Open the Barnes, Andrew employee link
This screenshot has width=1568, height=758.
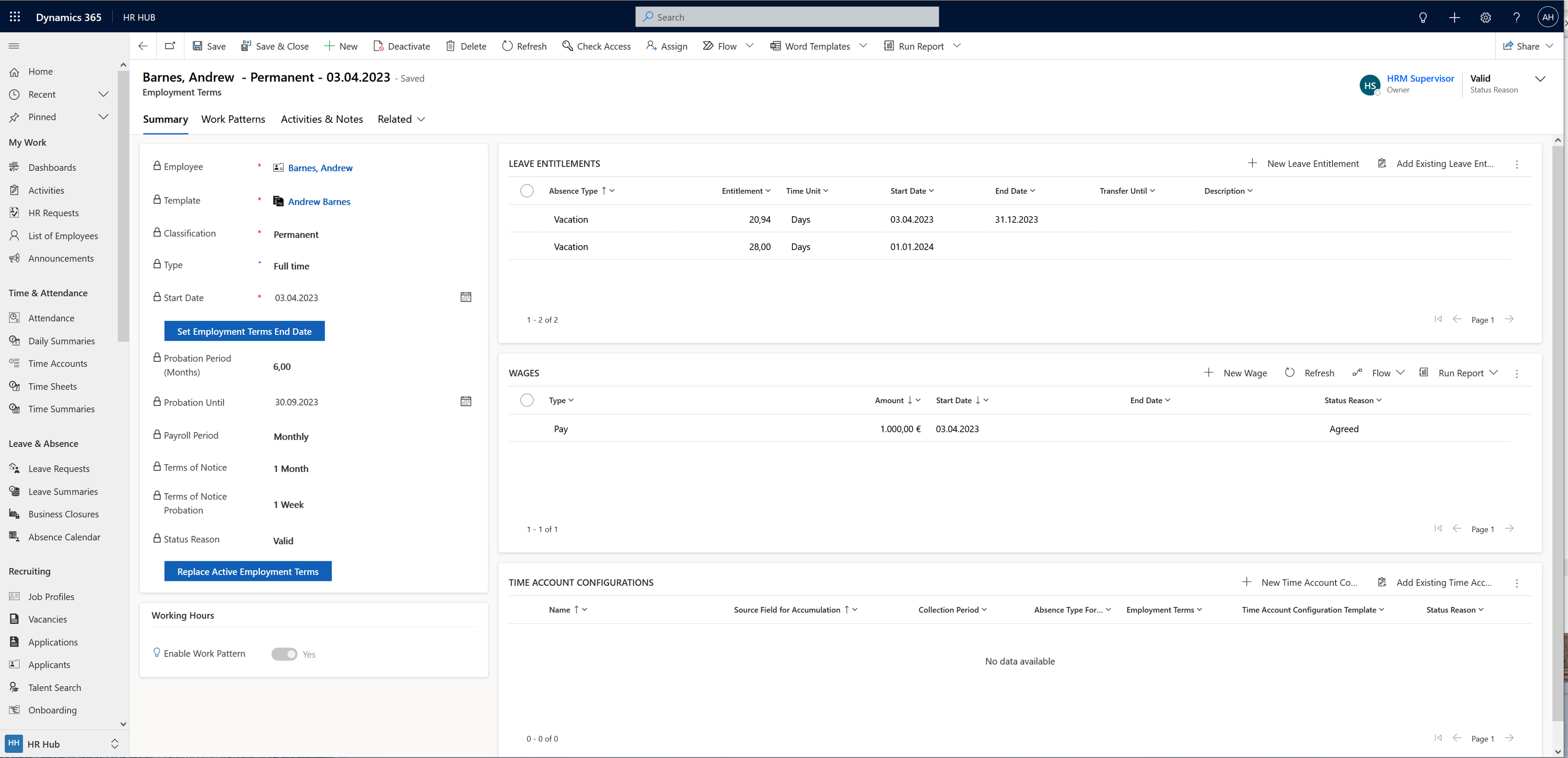click(320, 168)
